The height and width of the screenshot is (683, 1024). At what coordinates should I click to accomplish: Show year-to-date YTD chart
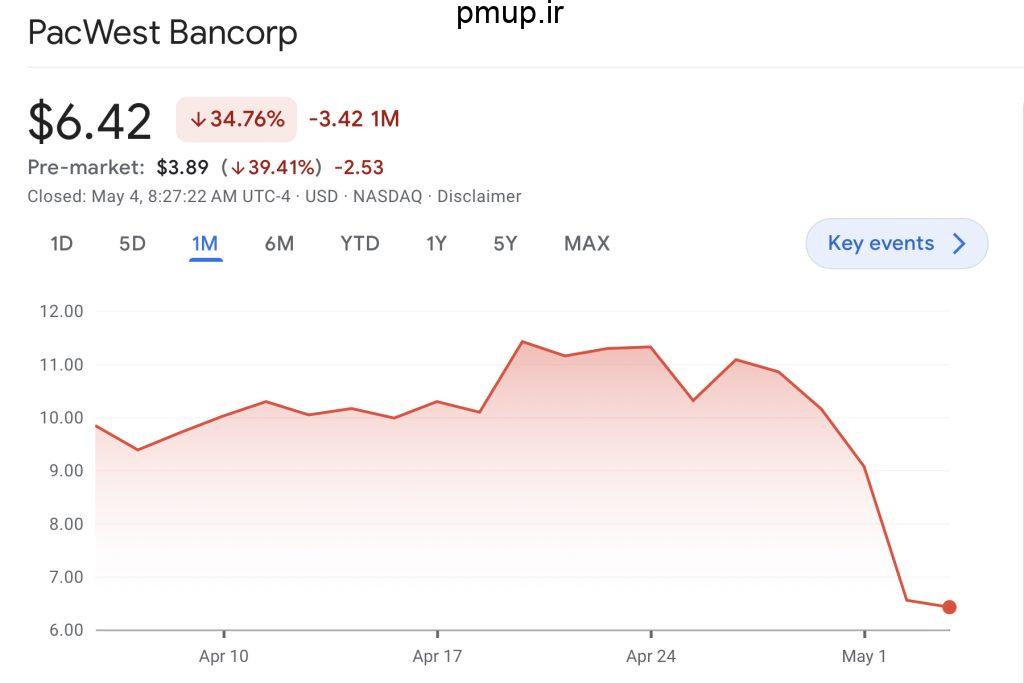point(360,244)
